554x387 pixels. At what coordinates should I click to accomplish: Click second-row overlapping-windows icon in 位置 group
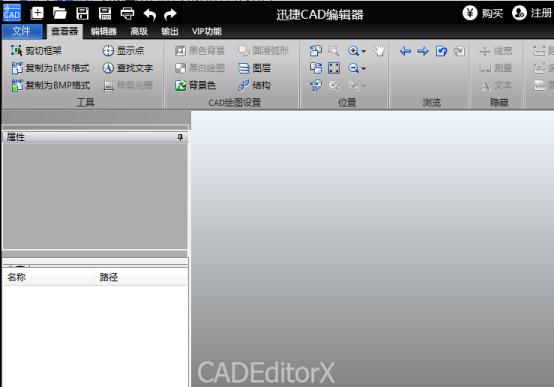(316, 68)
